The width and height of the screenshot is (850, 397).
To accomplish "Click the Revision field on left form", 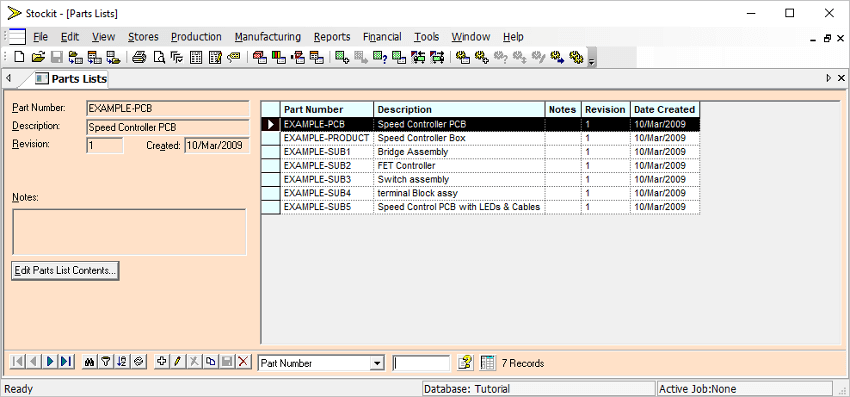I will click(105, 145).
